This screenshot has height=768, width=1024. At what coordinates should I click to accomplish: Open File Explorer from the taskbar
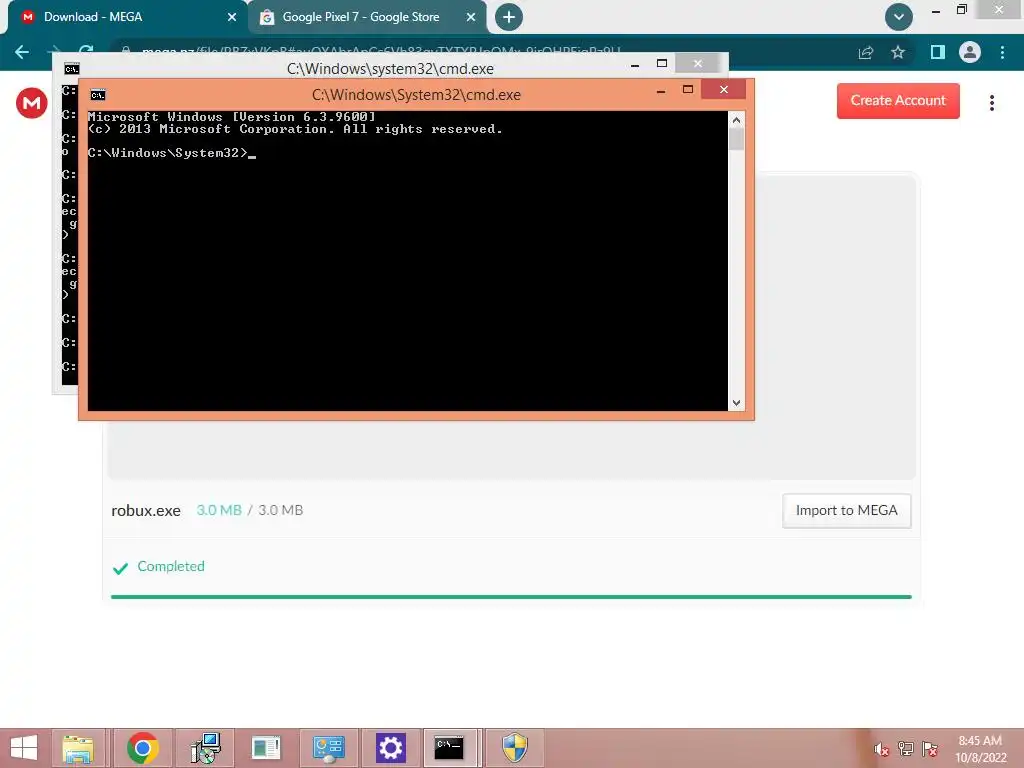click(x=78, y=748)
